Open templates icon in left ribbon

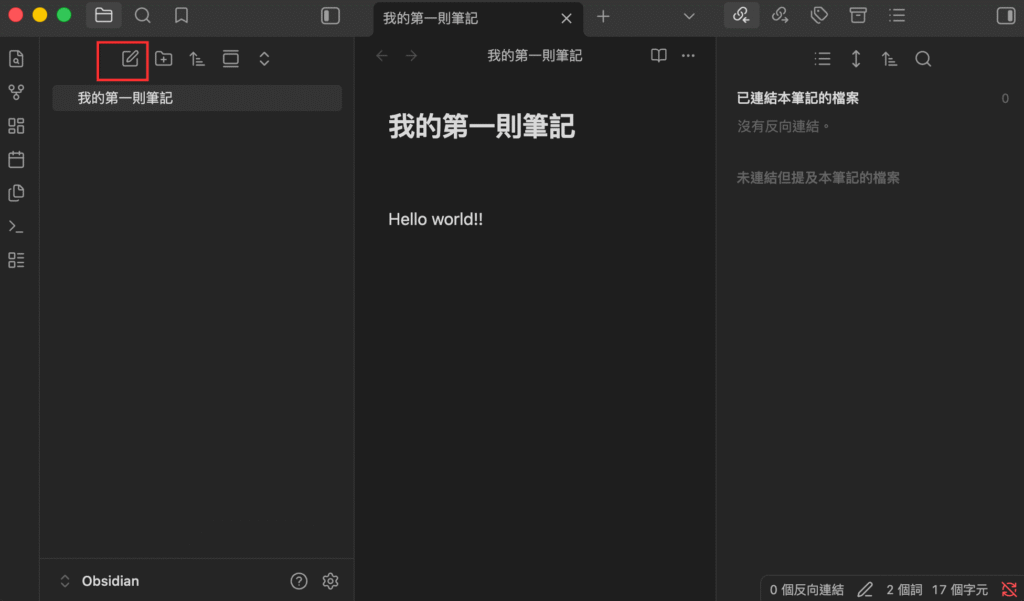tap(16, 193)
